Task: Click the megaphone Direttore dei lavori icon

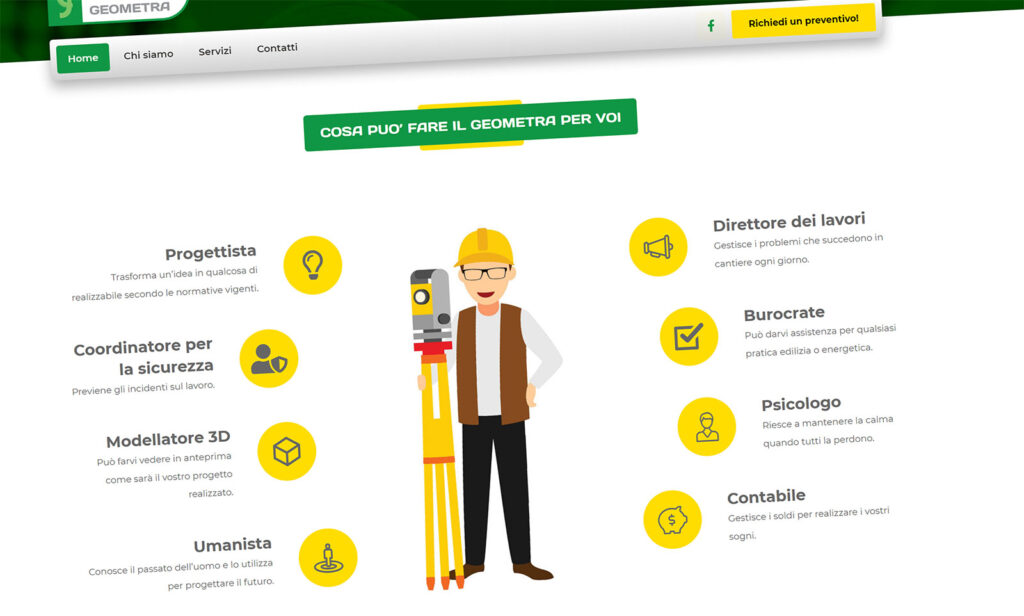Action: coord(658,247)
